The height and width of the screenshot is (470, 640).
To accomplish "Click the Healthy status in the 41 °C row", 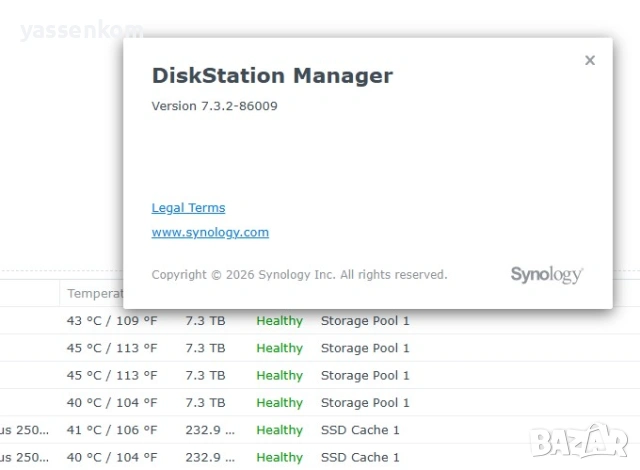I will point(280,430).
